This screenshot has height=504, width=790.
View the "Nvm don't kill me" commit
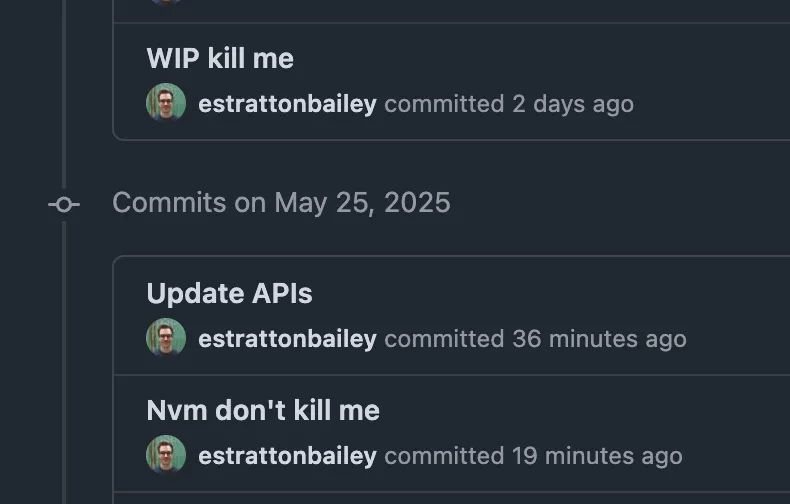263,410
